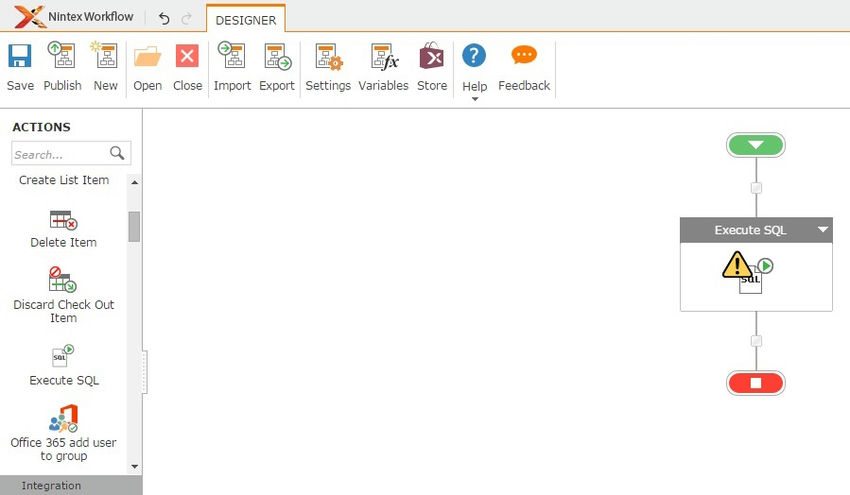The image size is (850, 495).
Task: Undo the last action
Action: coord(164,19)
